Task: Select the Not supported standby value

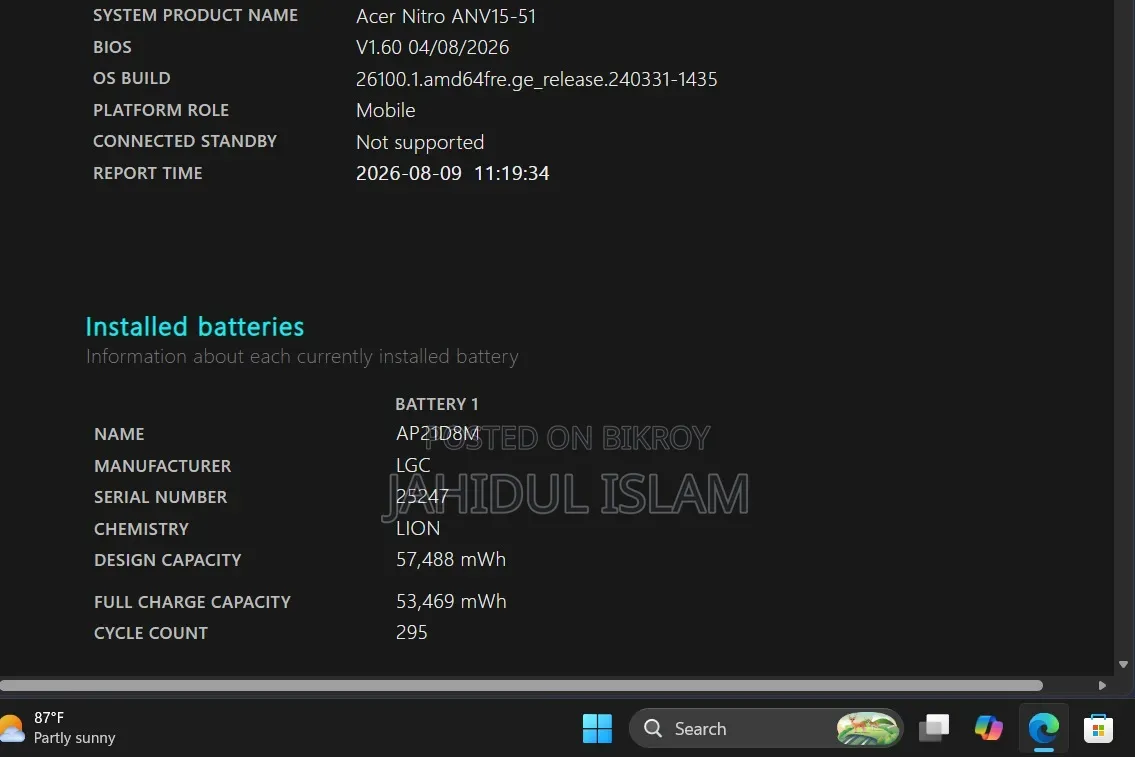Action: pyautogui.click(x=420, y=142)
